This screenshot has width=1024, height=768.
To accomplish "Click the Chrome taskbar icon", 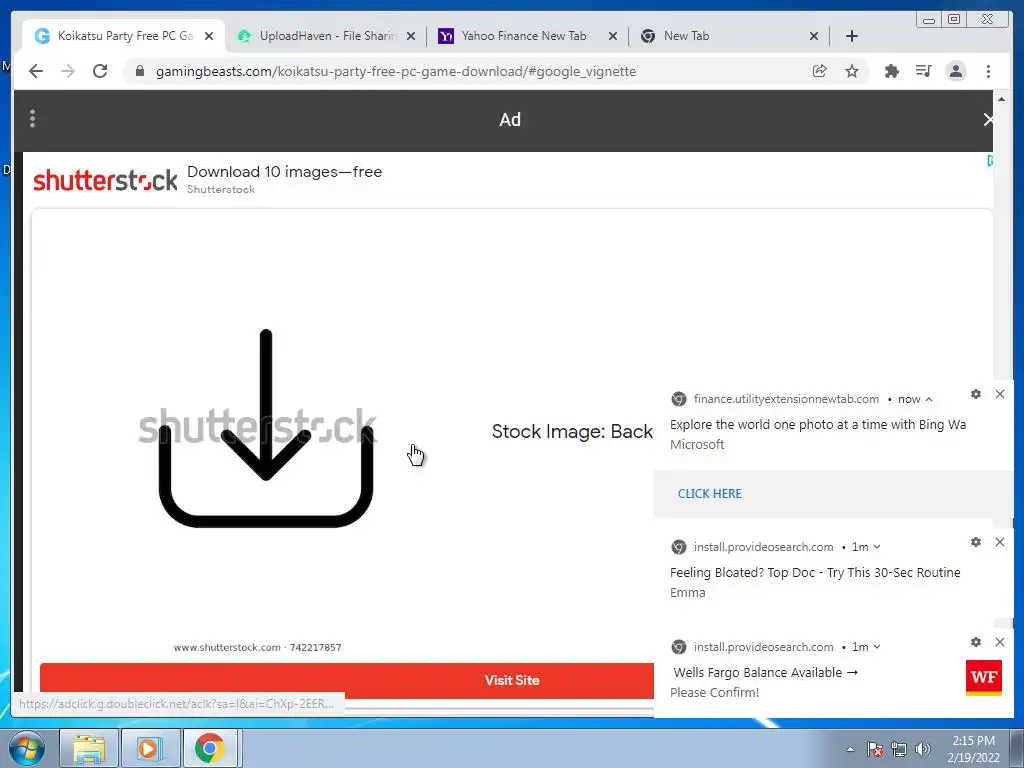I will [210, 748].
